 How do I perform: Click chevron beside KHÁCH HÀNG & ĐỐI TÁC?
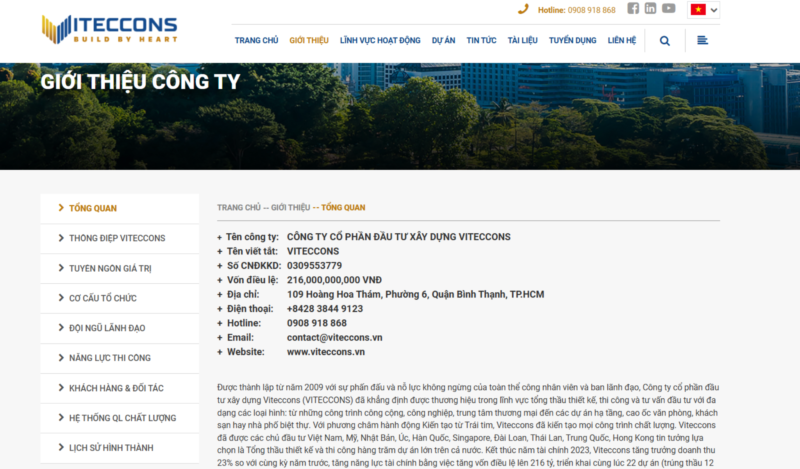point(61,387)
